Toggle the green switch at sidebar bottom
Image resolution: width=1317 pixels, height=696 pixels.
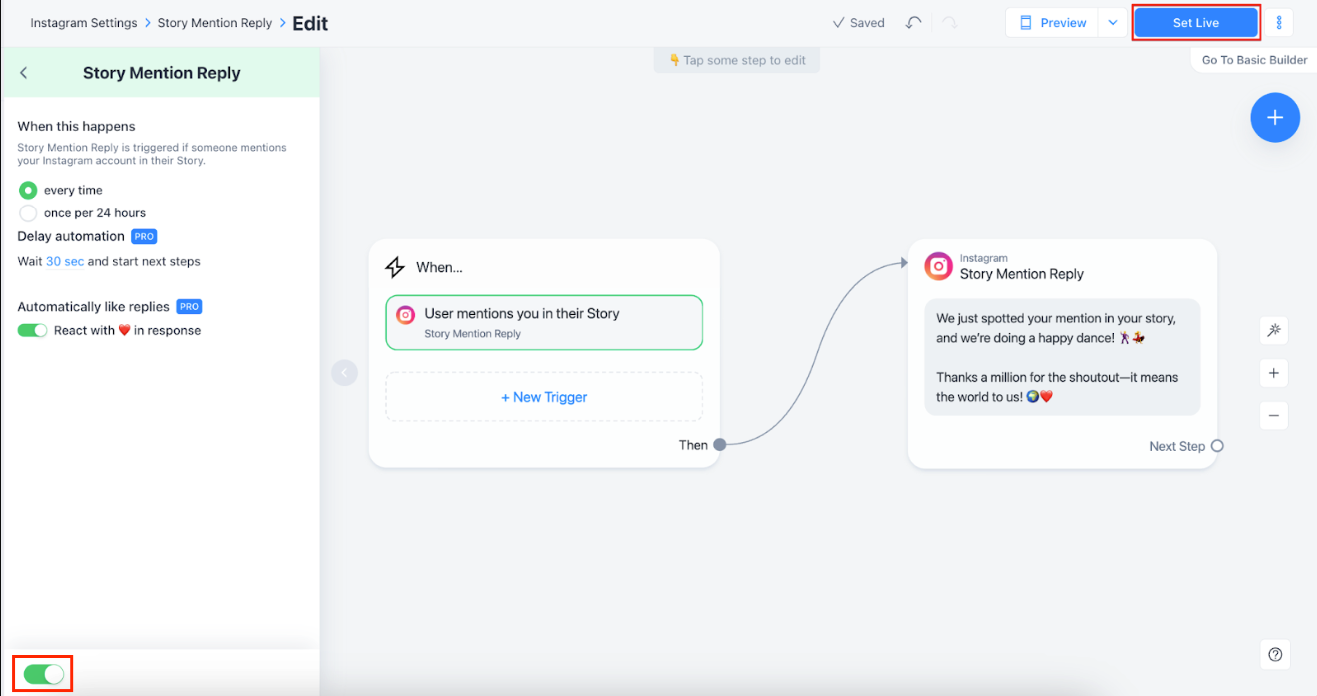[x=43, y=675]
